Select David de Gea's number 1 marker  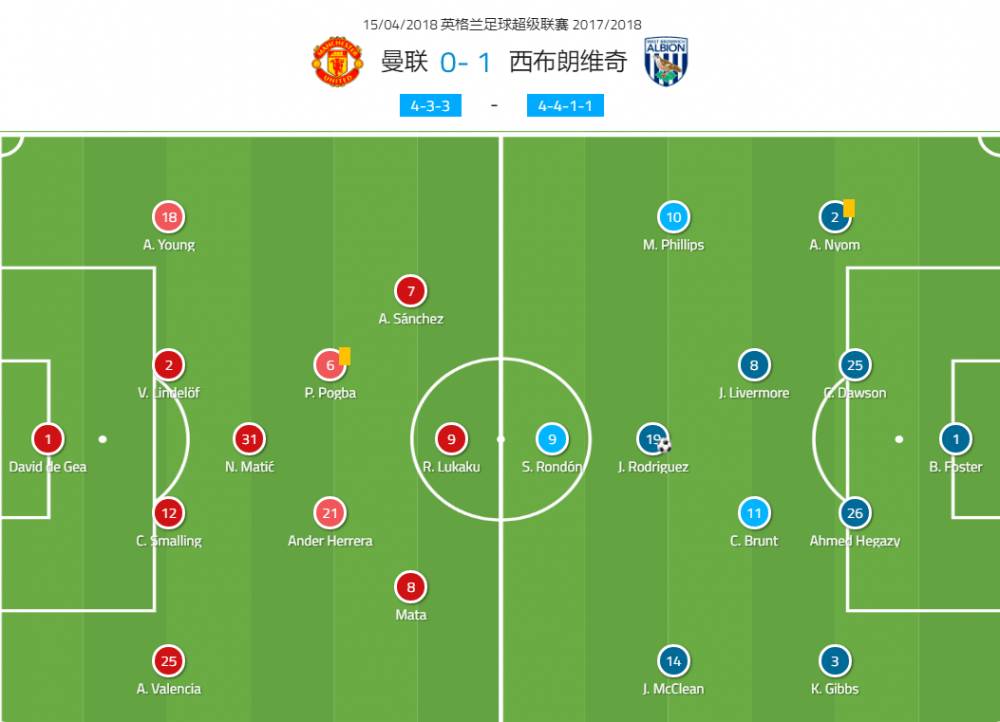coord(47,439)
